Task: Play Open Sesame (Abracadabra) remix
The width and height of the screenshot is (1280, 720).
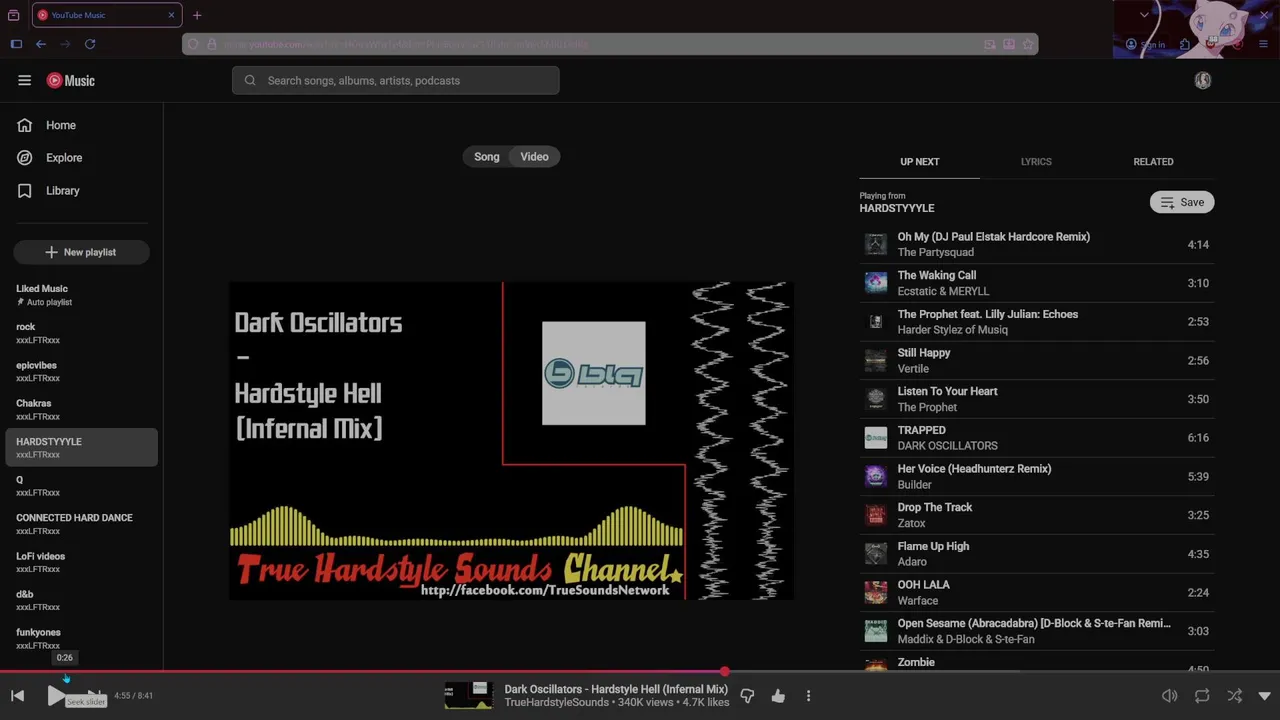Action: pos(1037,631)
